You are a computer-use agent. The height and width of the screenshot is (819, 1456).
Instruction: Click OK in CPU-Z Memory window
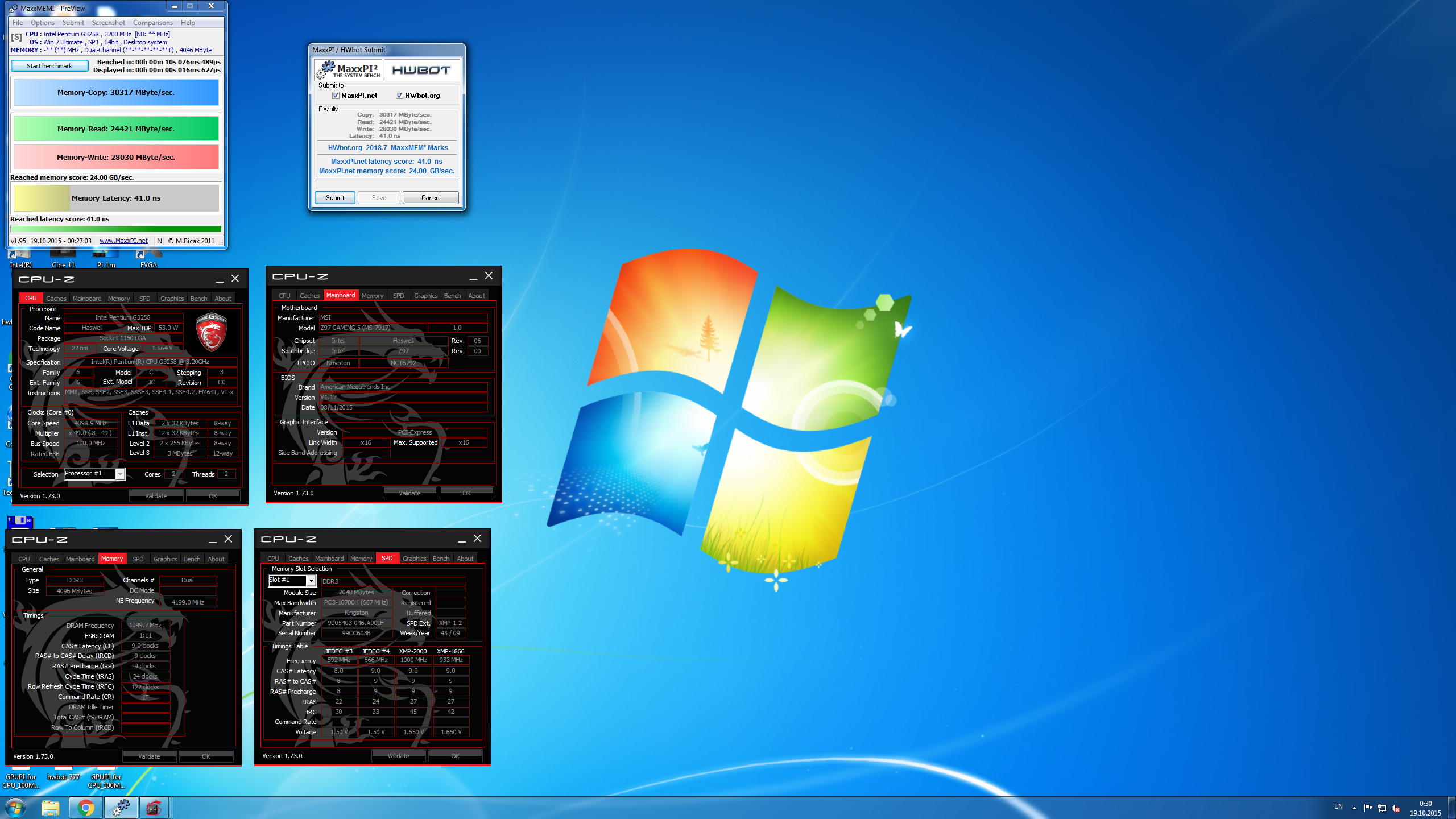point(206,756)
